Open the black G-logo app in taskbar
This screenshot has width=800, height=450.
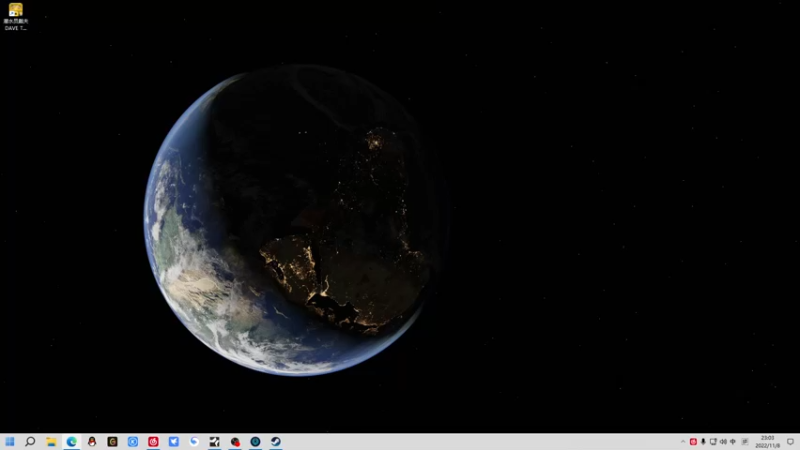point(112,441)
